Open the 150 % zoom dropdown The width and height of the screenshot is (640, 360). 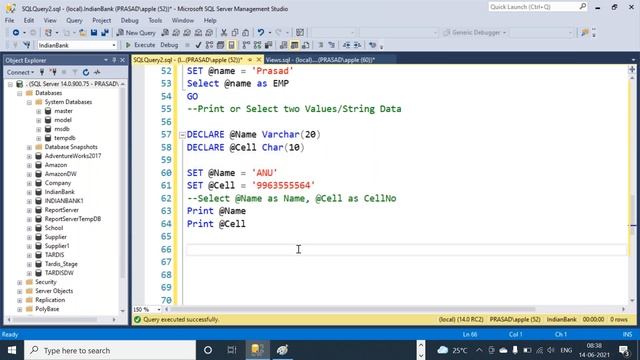pyautogui.click(x=159, y=309)
